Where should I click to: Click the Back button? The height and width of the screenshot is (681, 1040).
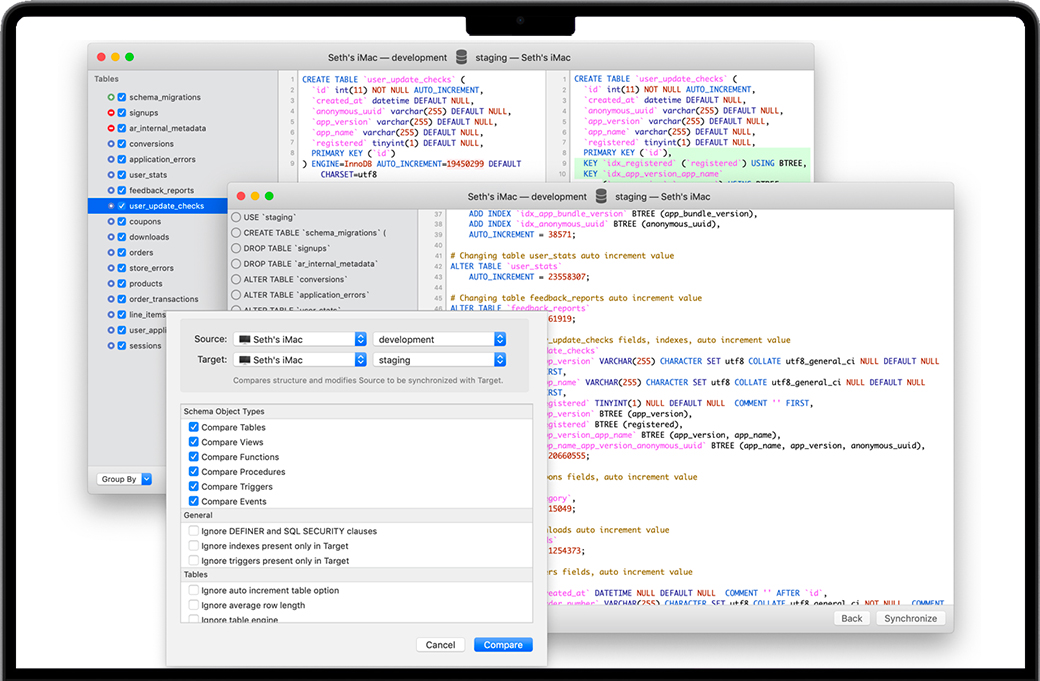(851, 618)
